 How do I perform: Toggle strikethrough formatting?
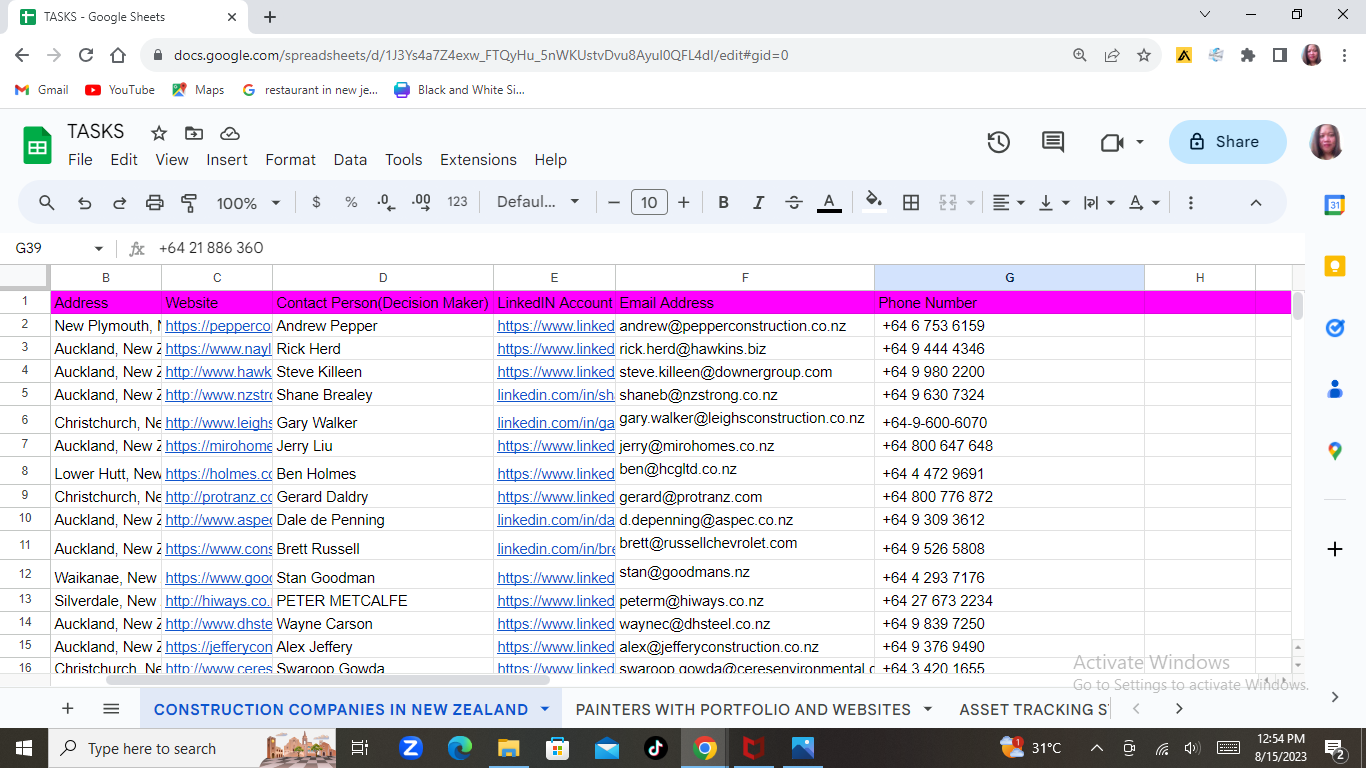coord(794,202)
